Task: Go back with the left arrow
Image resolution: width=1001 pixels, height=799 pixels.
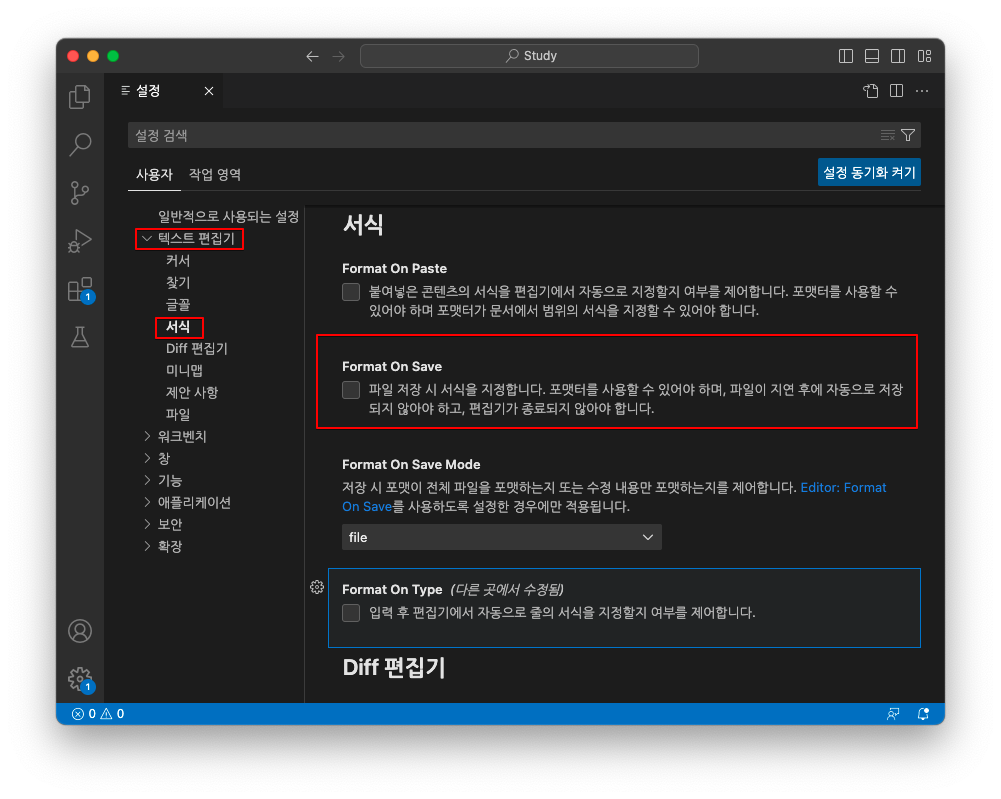Action: click(x=312, y=56)
